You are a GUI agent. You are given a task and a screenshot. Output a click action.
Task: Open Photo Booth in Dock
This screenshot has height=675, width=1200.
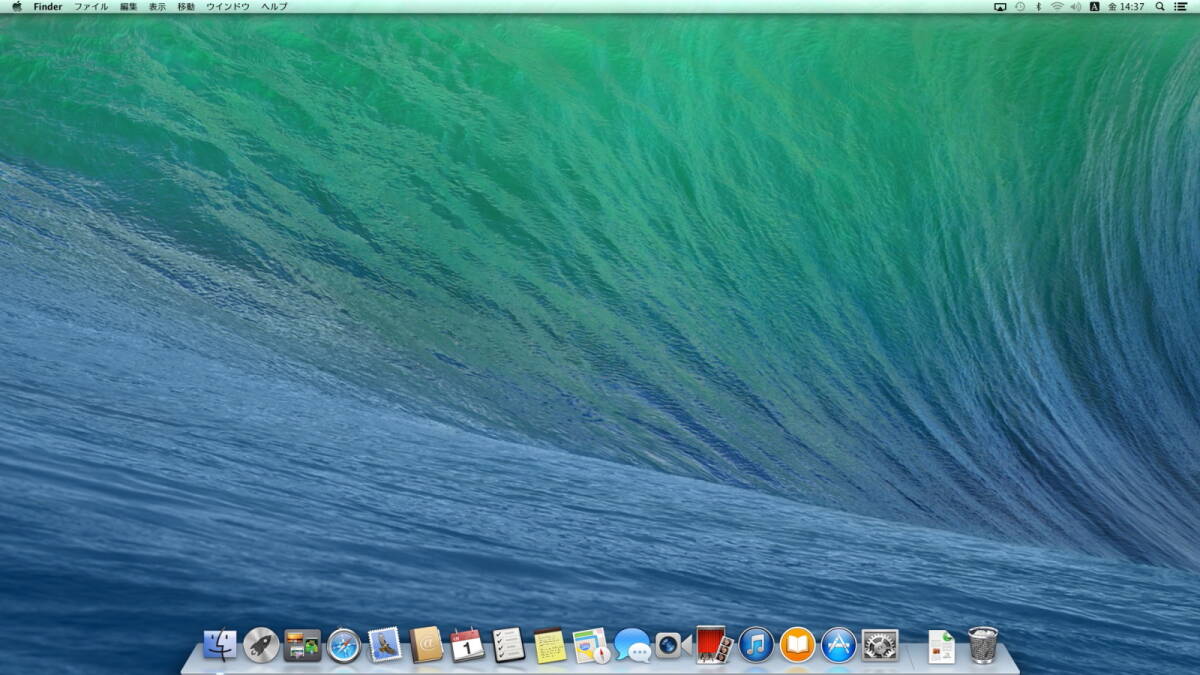[715, 645]
